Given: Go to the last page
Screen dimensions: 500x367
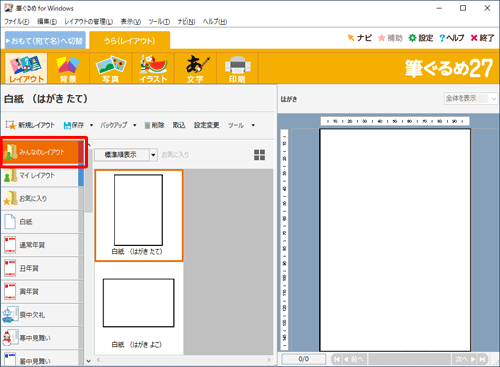Looking at the screenshot, I should click(482, 359).
